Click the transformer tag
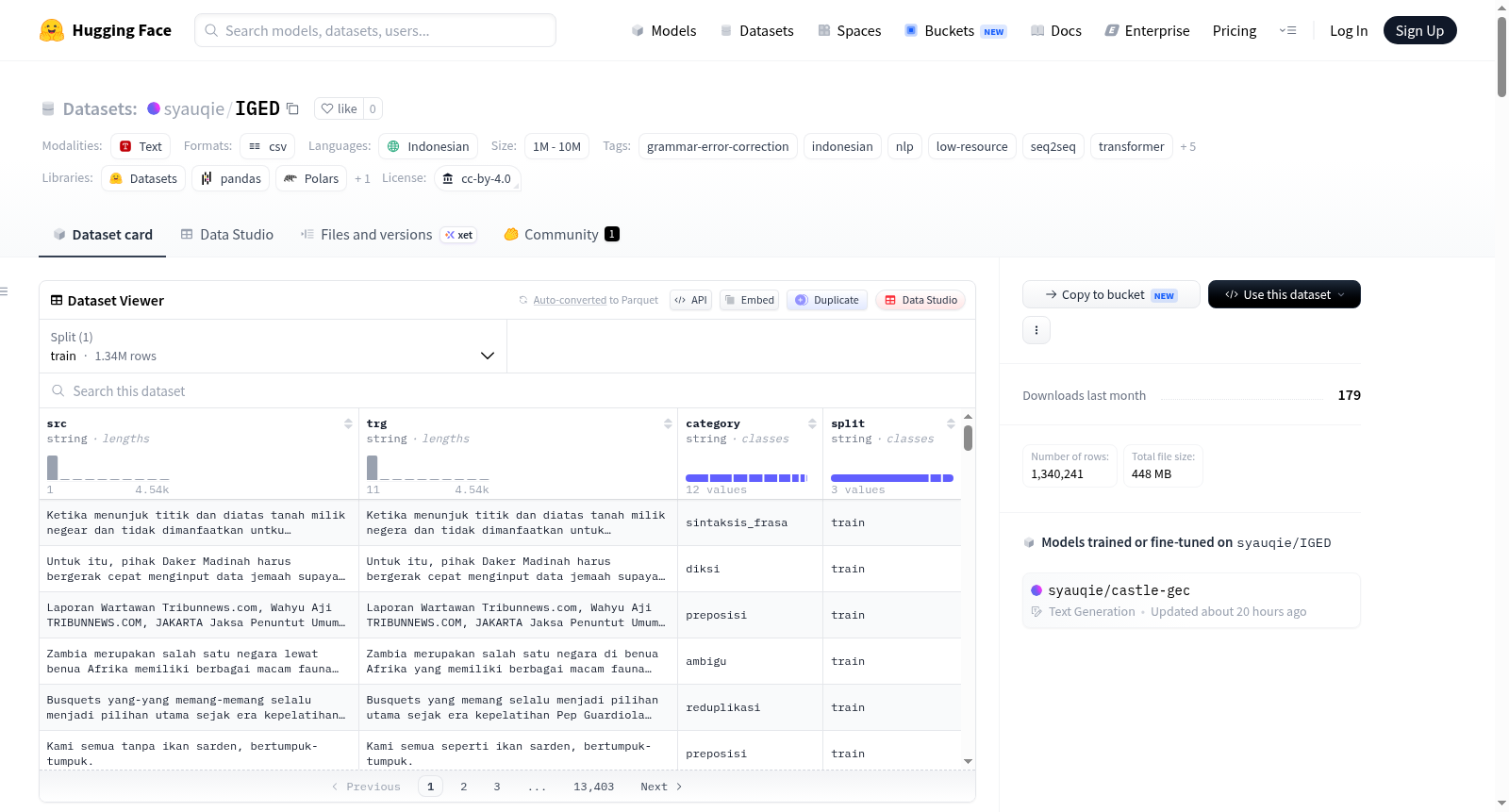 point(1131,146)
